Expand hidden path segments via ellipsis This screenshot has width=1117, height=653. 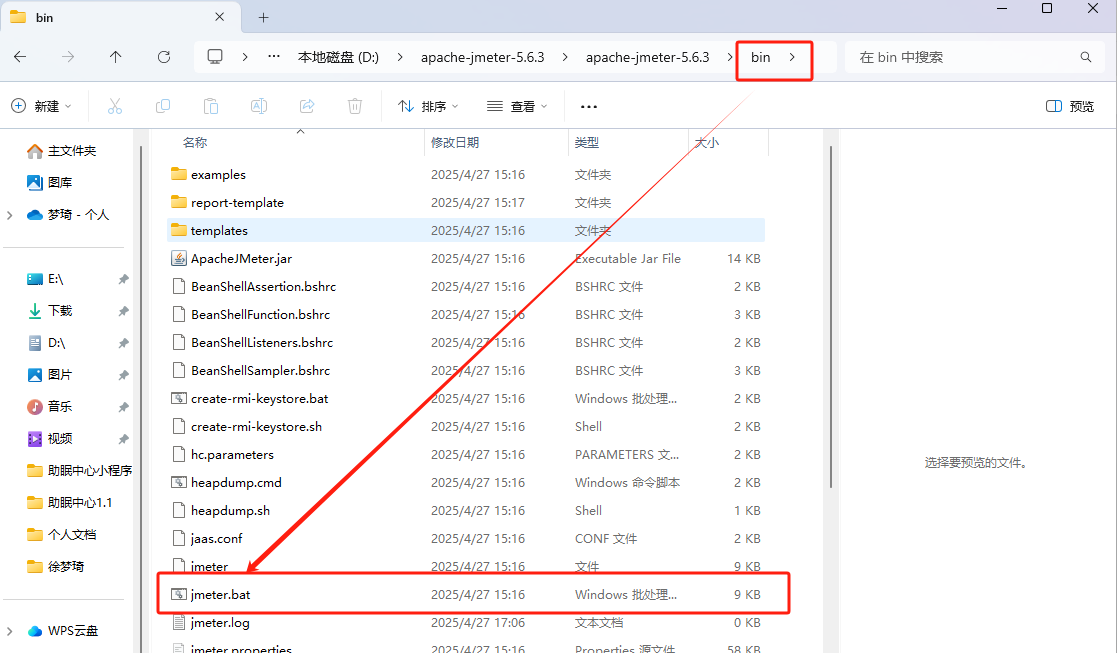click(274, 57)
